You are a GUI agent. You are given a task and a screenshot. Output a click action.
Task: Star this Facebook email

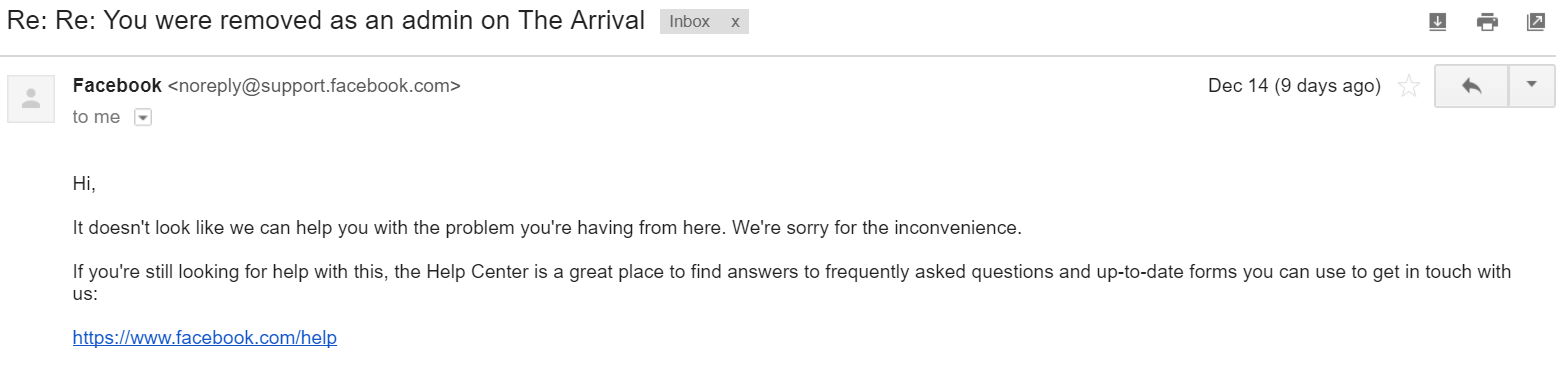[1409, 86]
